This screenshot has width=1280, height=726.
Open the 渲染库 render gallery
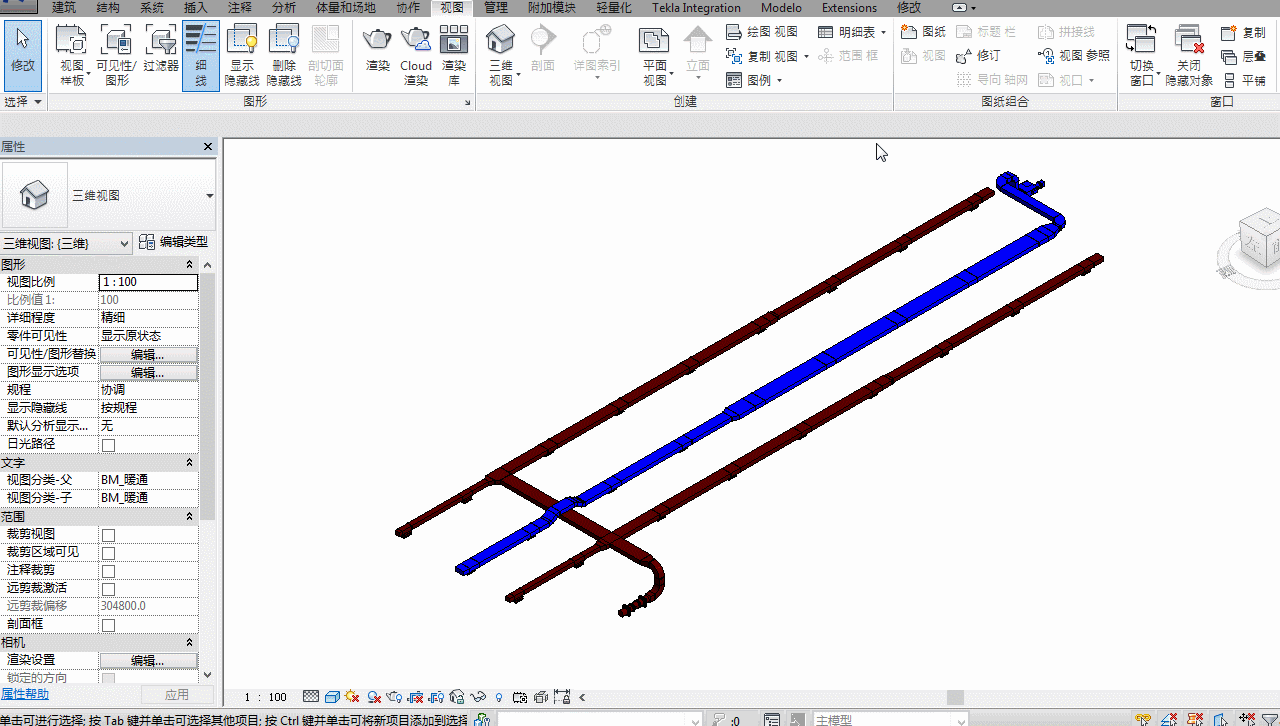tap(454, 56)
